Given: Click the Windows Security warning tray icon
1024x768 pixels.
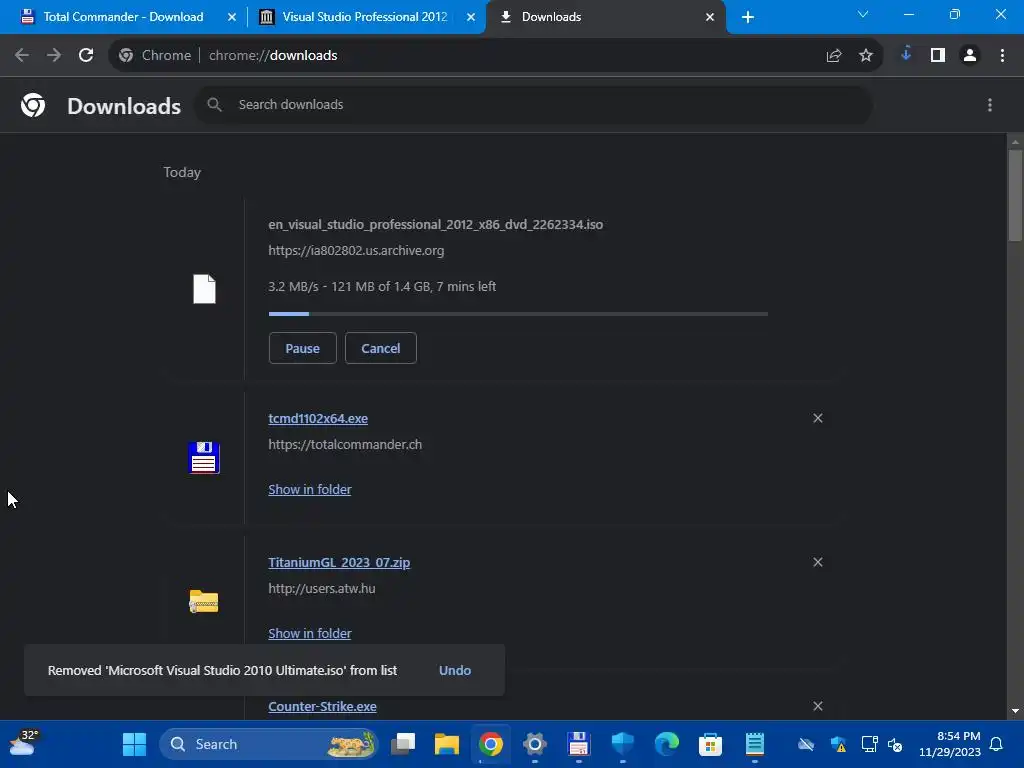Looking at the screenshot, I should point(839,744).
